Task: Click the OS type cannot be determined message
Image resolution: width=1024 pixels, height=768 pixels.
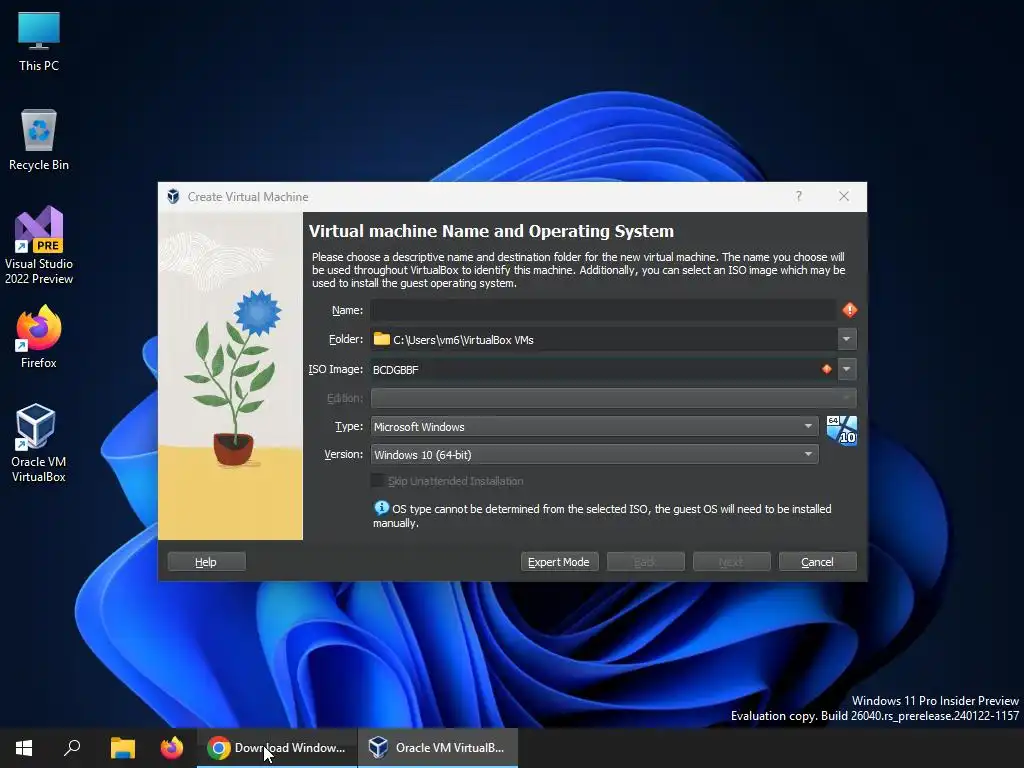Action: pyautogui.click(x=602, y=515)
